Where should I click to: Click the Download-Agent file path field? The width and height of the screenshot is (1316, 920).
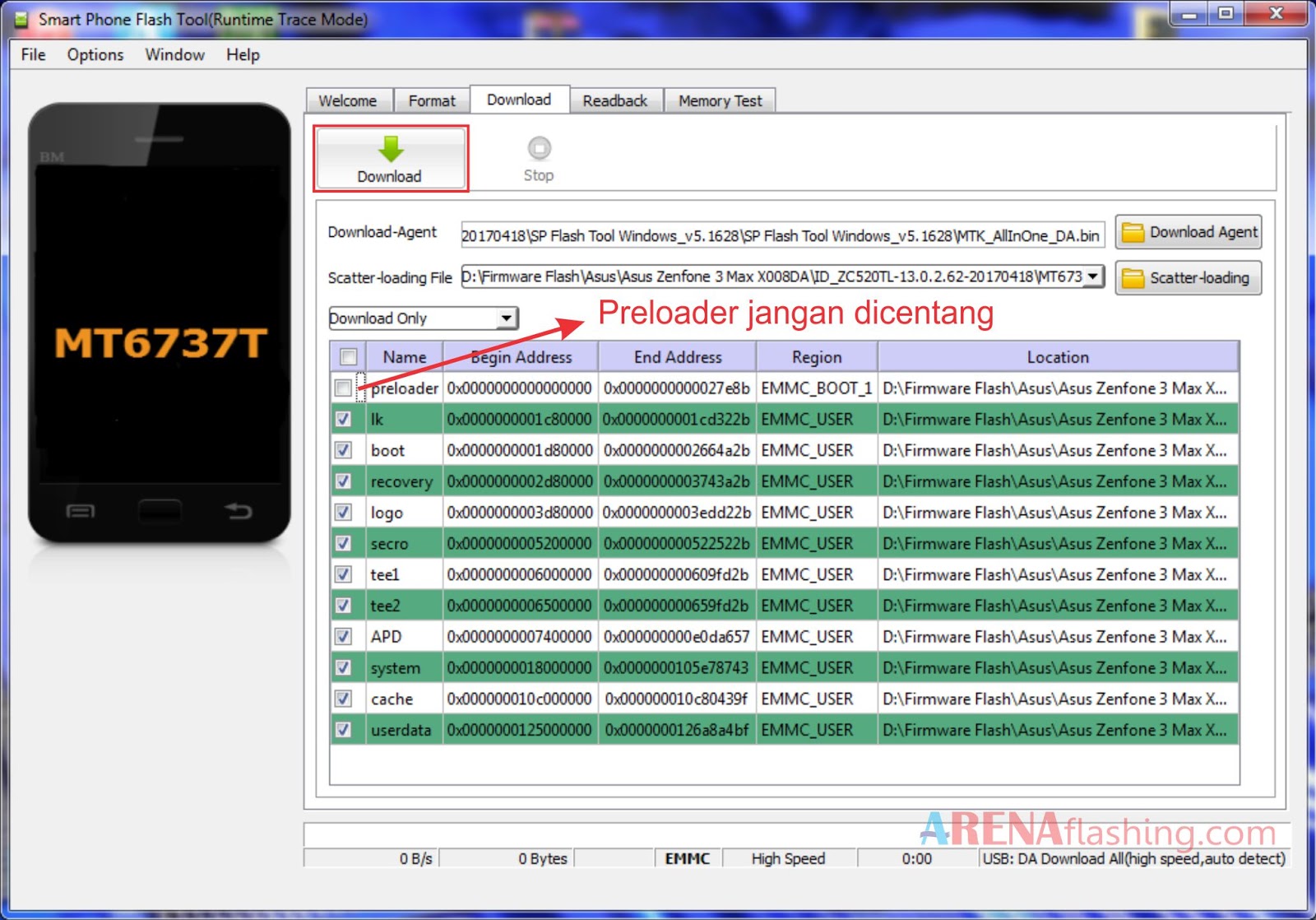click(x=780, y=235)
